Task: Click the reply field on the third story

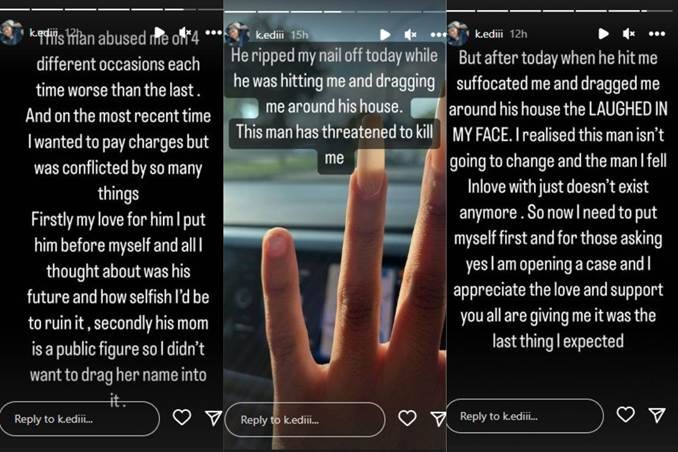Action: pos(525,416)
